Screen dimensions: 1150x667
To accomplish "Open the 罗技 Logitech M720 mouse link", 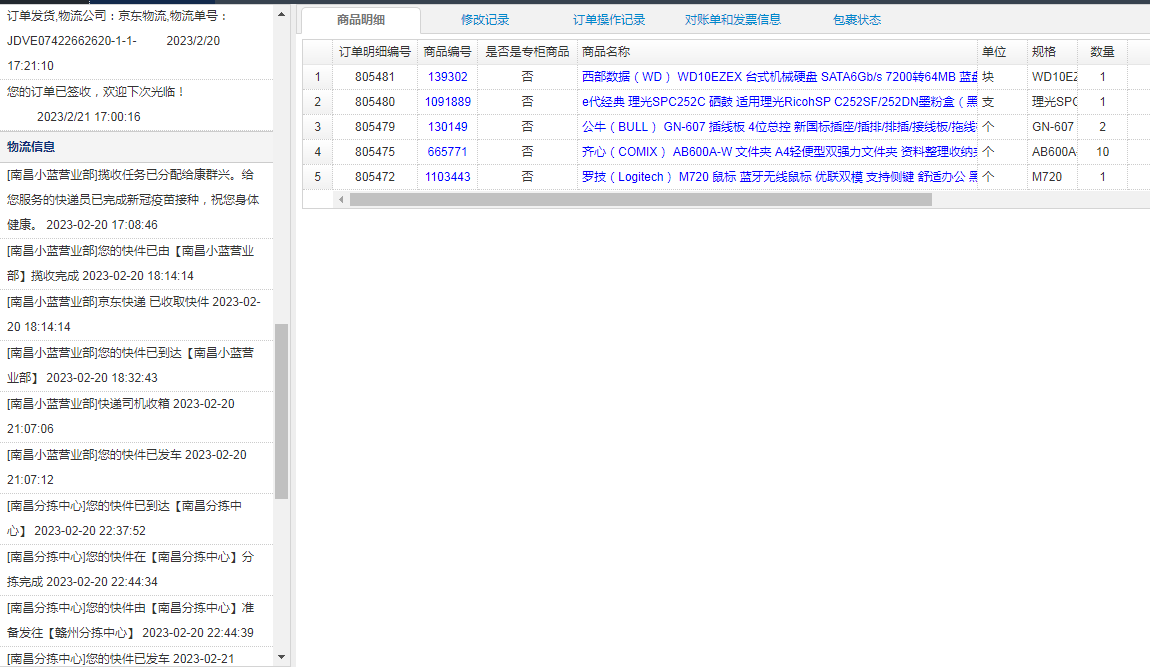I will pos(779,177).
